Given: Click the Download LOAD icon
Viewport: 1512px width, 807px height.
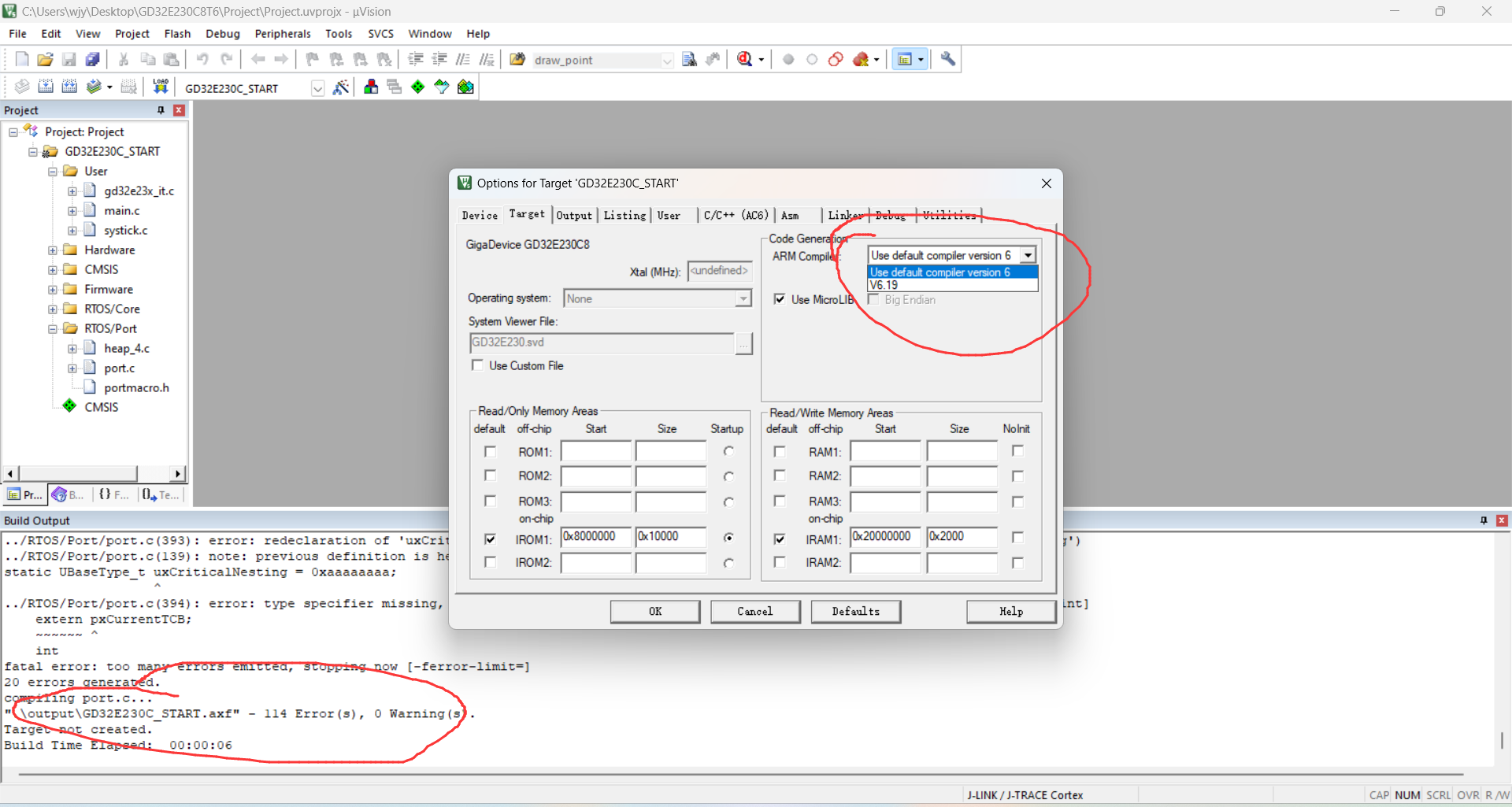Looking at the screenshot, I should pos(161,87).
